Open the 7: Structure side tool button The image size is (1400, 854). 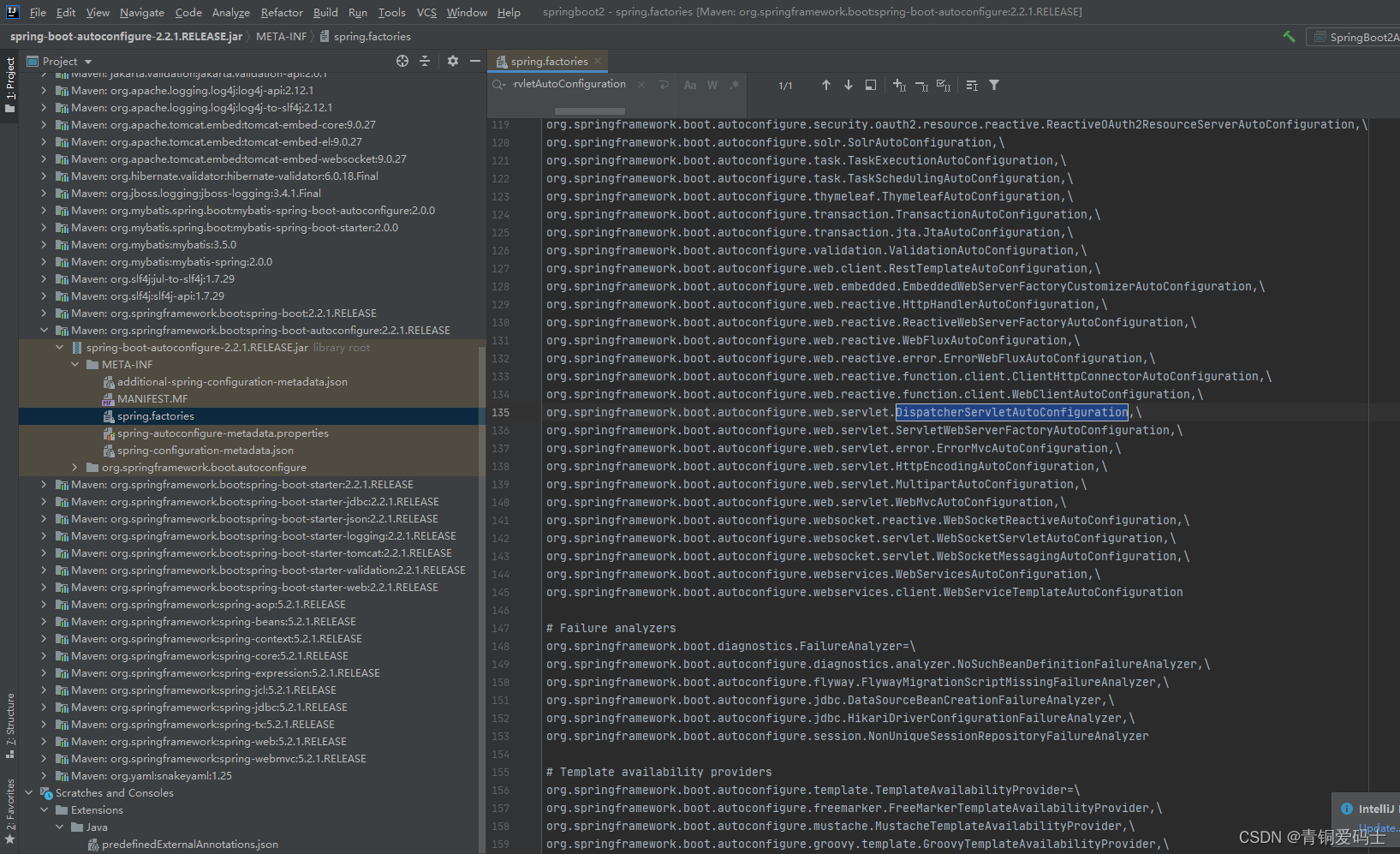(x=9, y=726)
